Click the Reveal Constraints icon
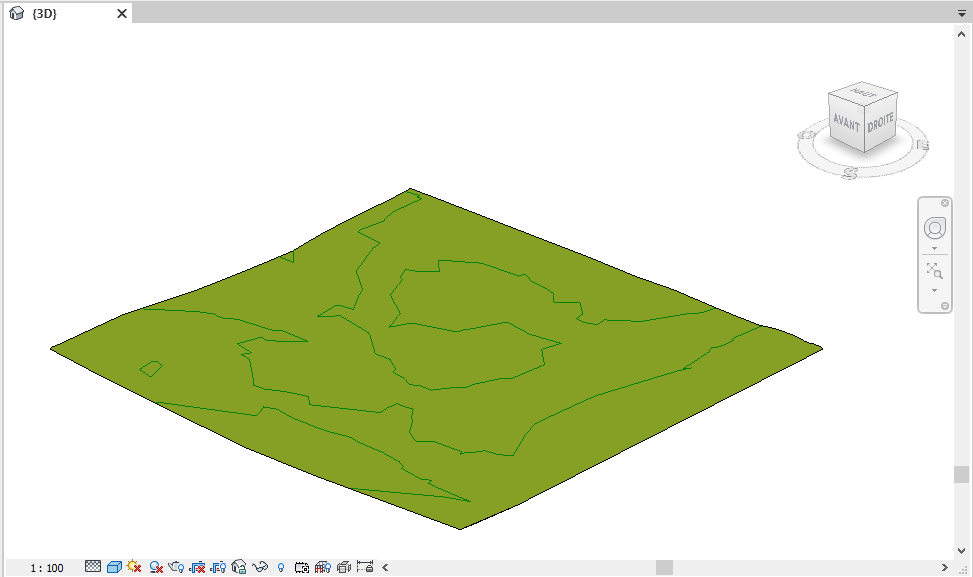Viewport: 973px width, 577px height. pyautogui.click(x=364, y=567)
